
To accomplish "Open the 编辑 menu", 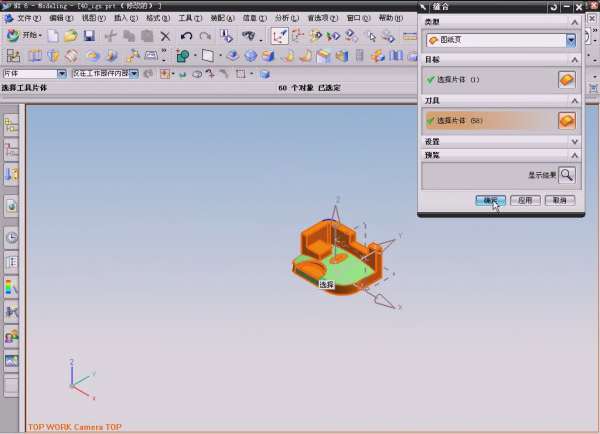I will tap(60, 18).
